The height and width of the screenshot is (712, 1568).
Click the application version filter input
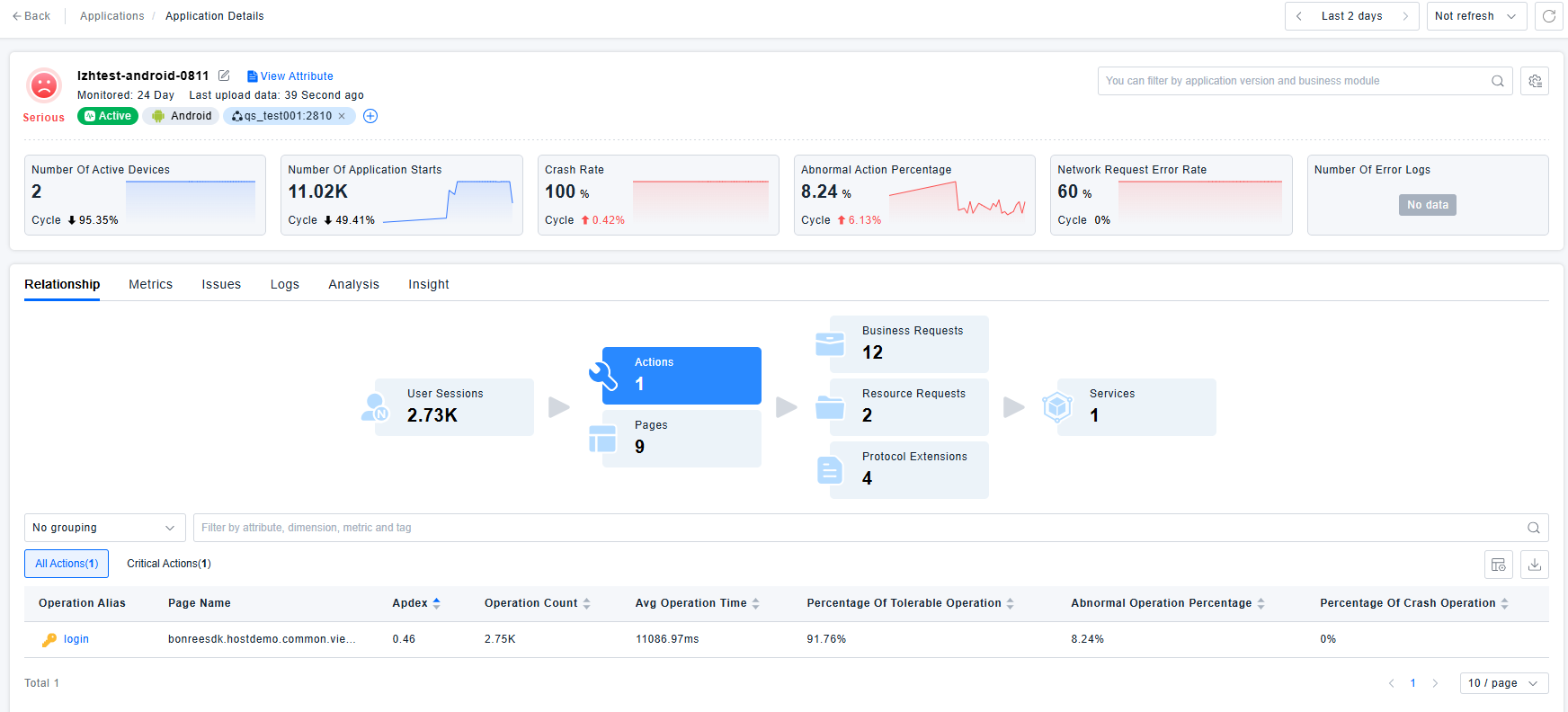click(x=1293, y=81)
